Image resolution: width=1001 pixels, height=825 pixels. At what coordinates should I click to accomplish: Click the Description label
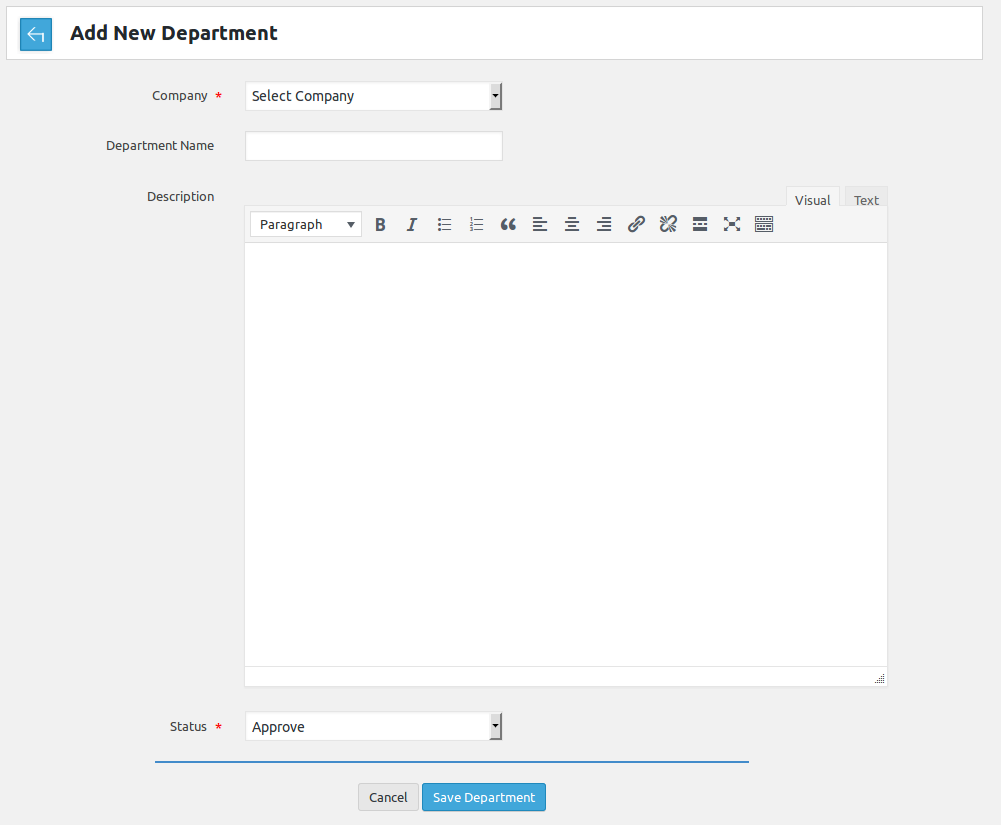[x=181, y=197]
